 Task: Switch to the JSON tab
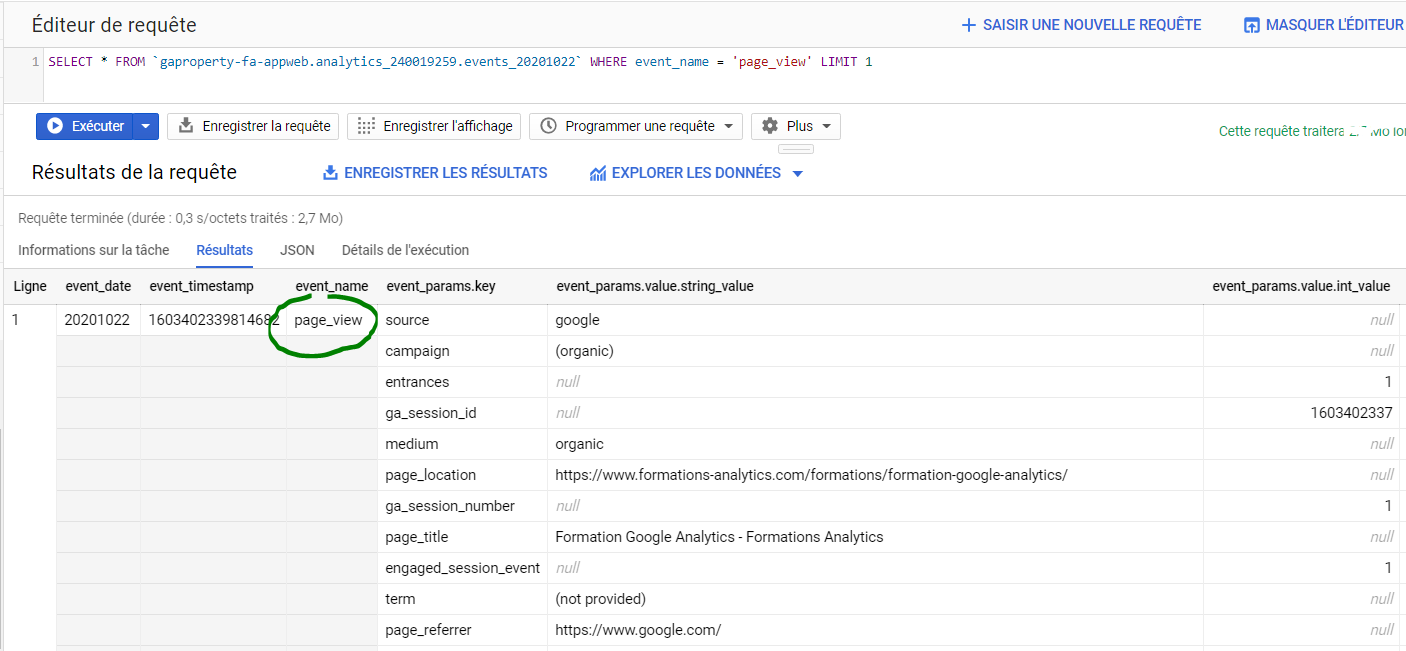(x=297, y=250)
